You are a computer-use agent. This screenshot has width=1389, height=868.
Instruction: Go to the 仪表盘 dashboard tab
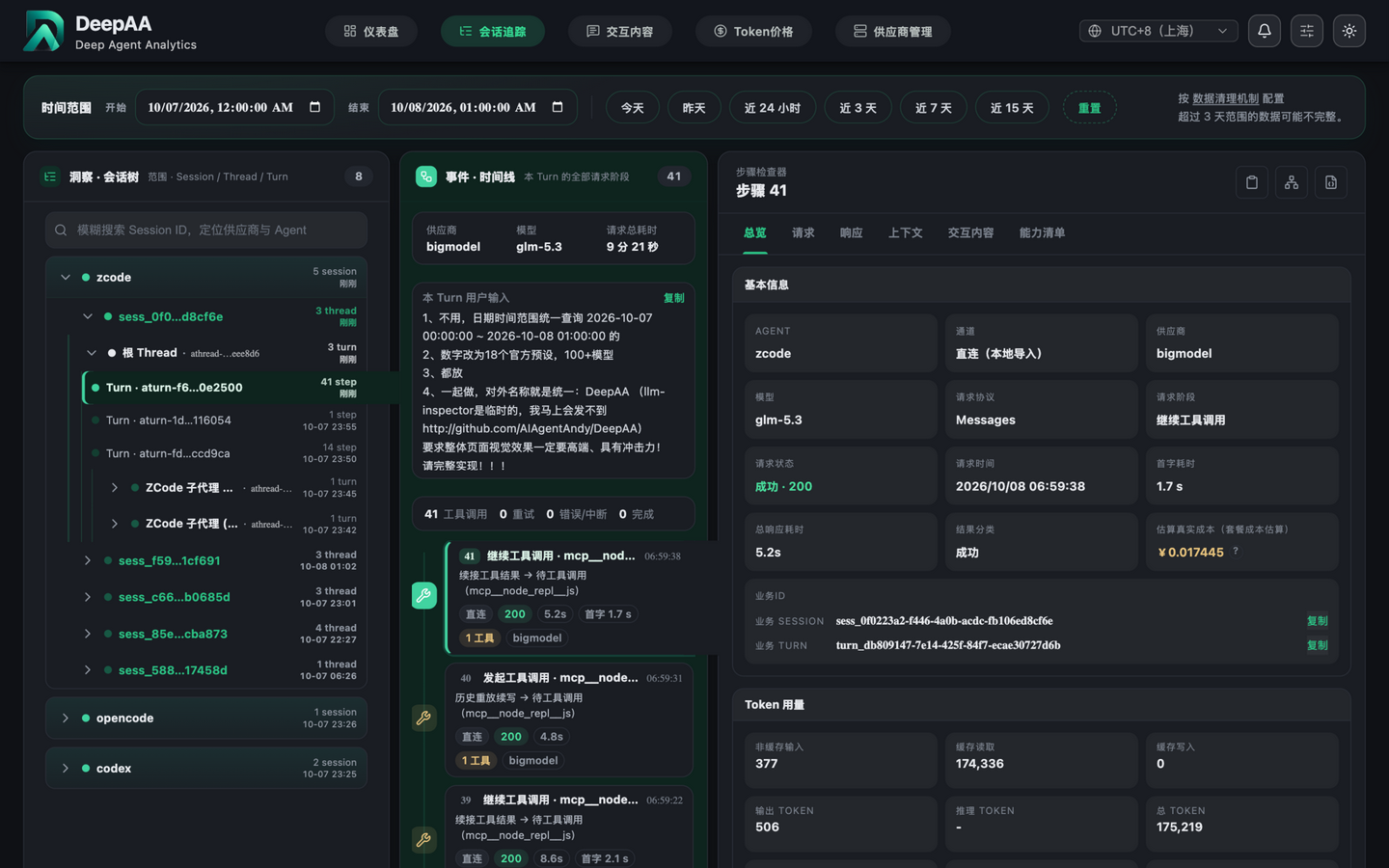[x=371, y=31]
